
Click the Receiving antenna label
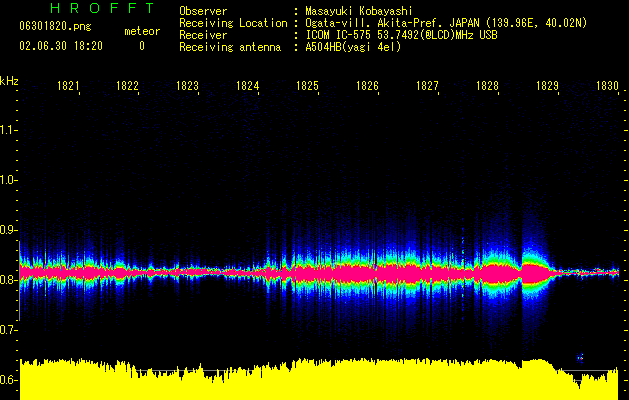tap(230, 47)
